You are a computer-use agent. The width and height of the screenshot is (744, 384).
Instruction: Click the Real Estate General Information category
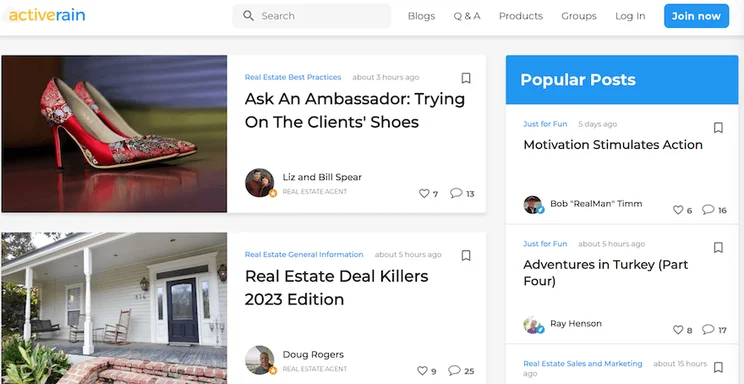pos(304,254)
